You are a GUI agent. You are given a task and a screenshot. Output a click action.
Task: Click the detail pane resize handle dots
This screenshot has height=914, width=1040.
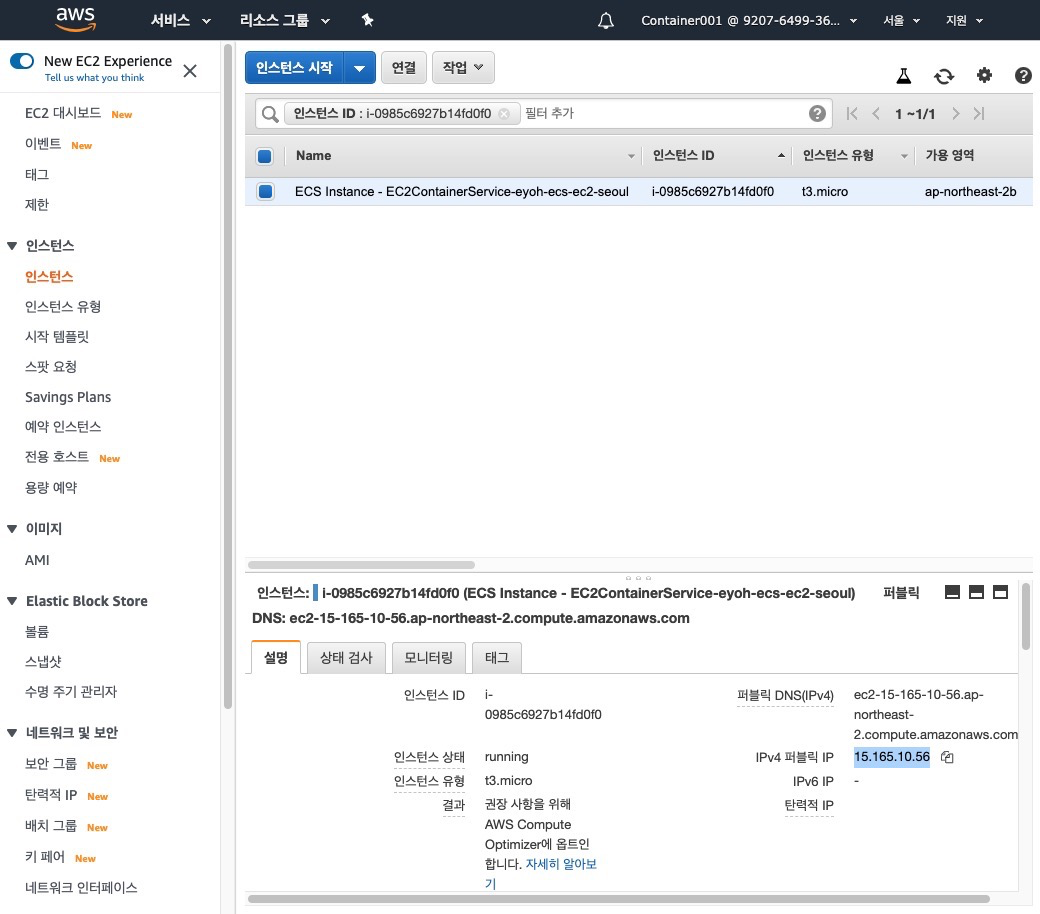coord(638,578)
